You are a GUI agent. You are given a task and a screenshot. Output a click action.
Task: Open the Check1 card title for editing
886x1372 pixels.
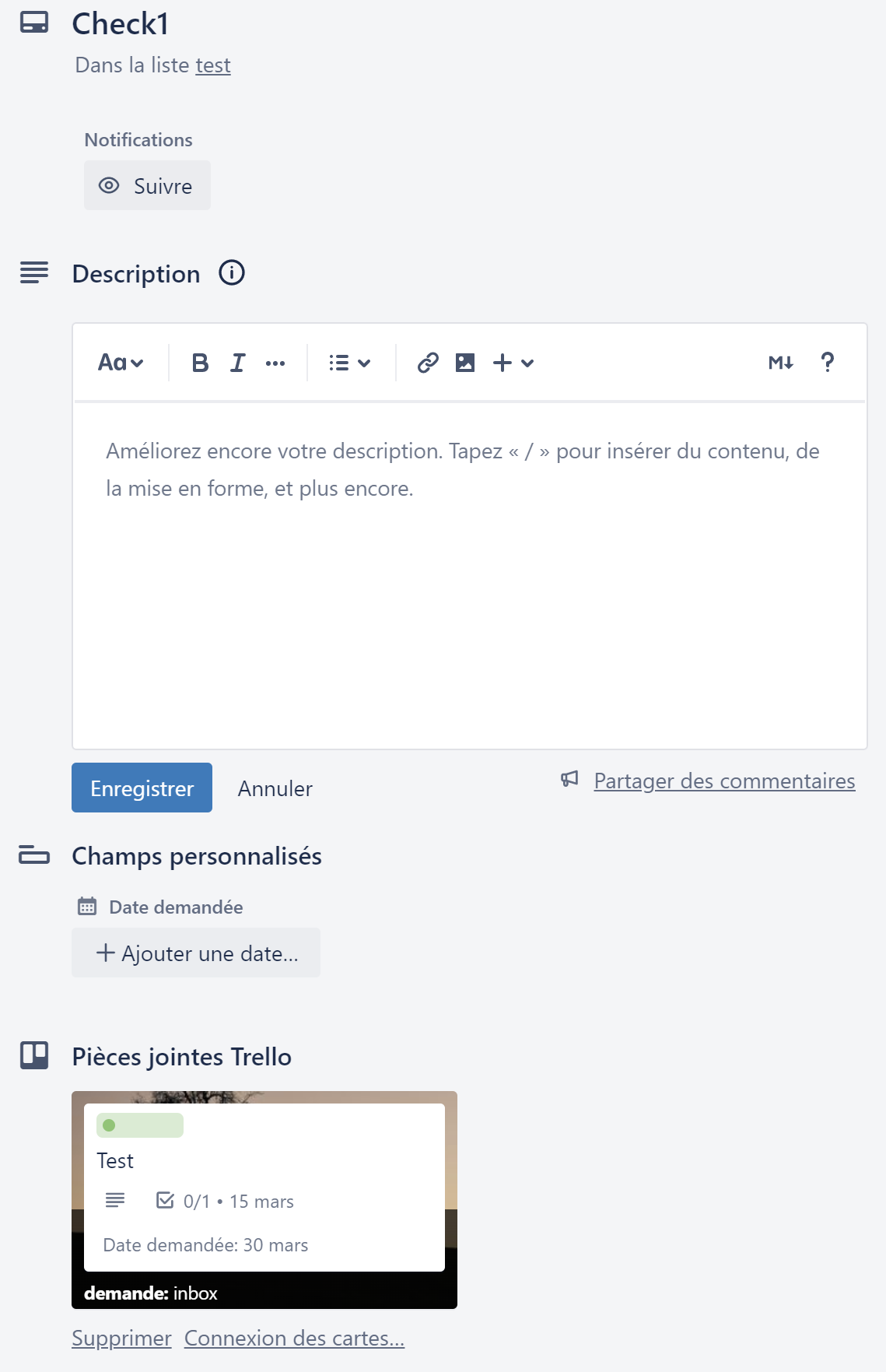point(121,24)
